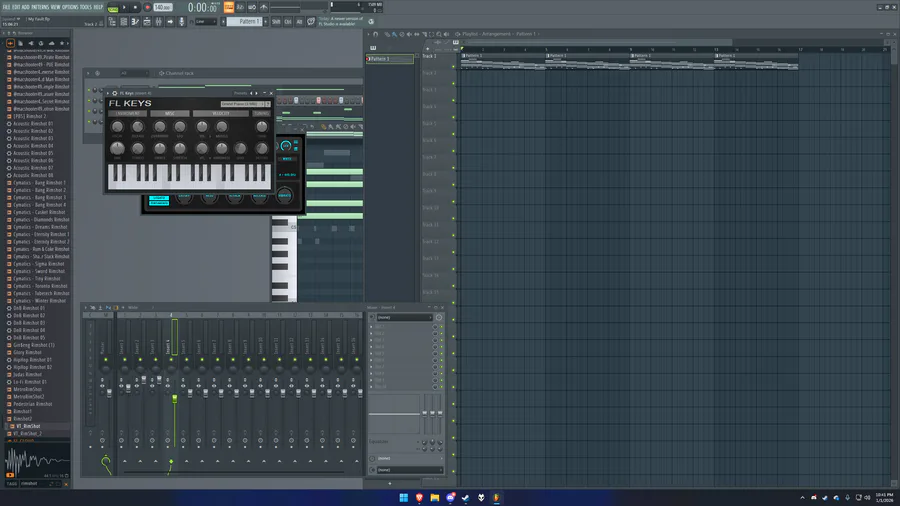This screenshot has height=506, width=900.
Task: Click the FL Keys Tune knob
Action: pyautogui.click(x=262, y=127)
